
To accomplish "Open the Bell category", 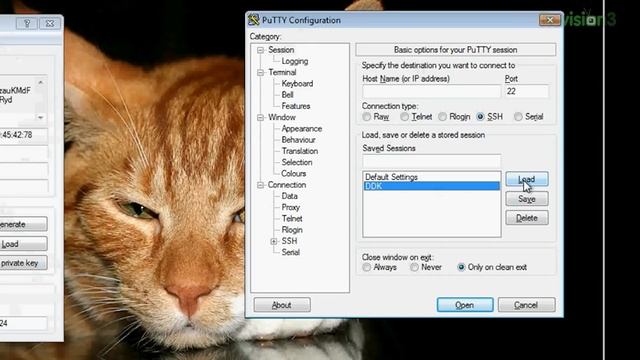I will pyautogui.click(x=287, y=95).
